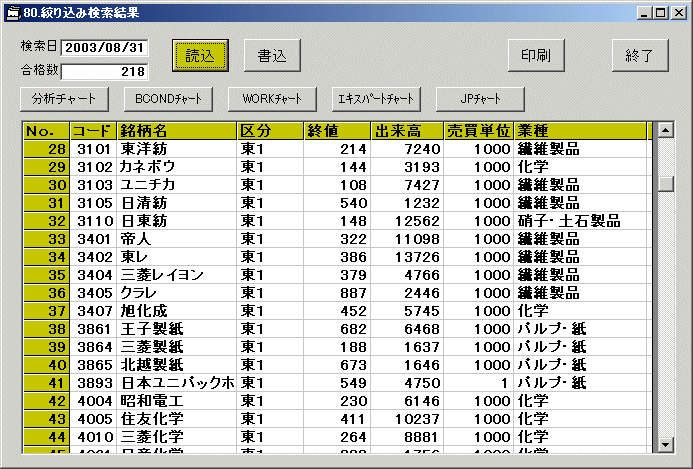
Task: Click the 化学 cell in the カネボウ row
Action: tap(580, 167)
